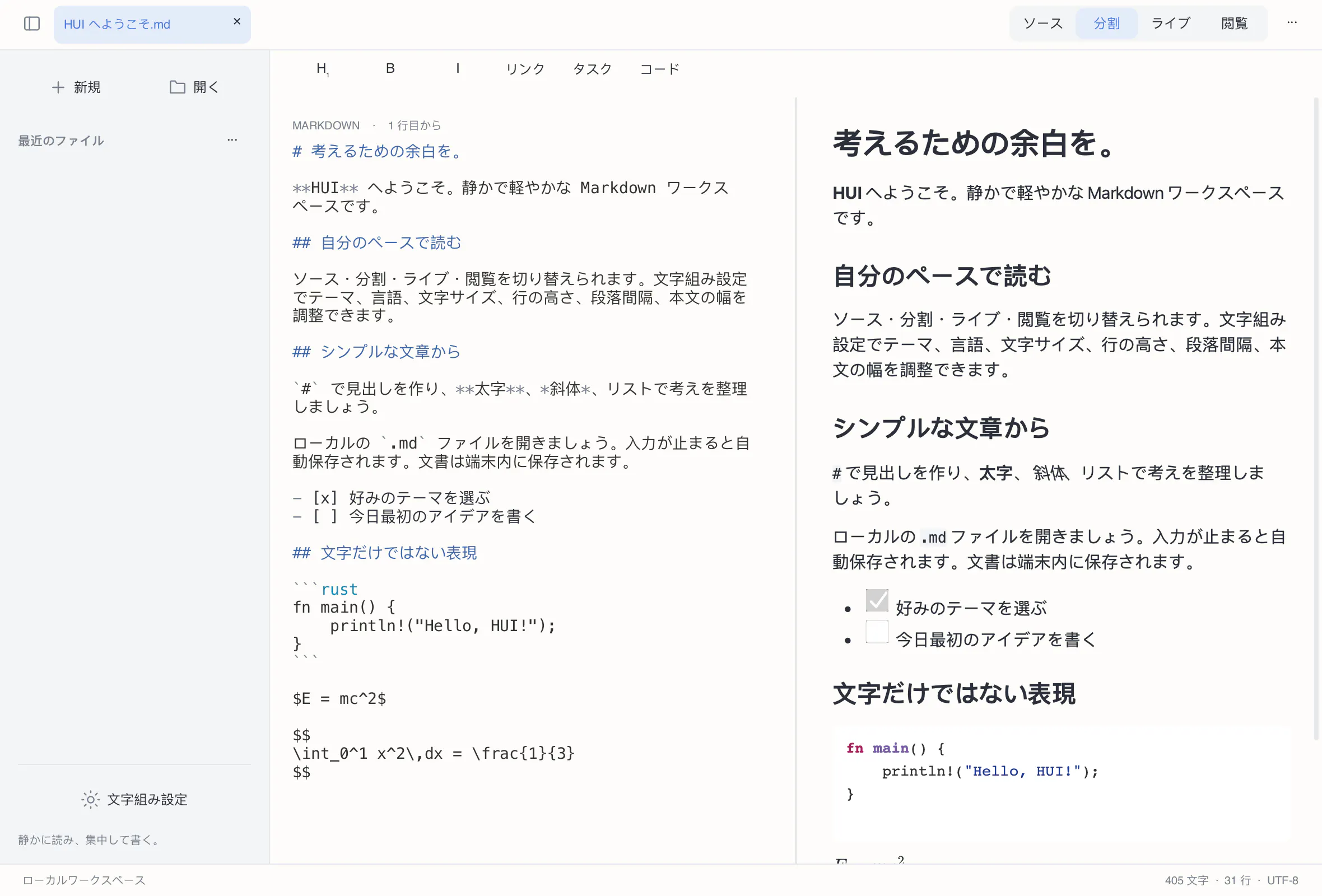
Task: Click the '- [ ] 今日最初のアイデアを書く' source line
Action: click(415, 516)
